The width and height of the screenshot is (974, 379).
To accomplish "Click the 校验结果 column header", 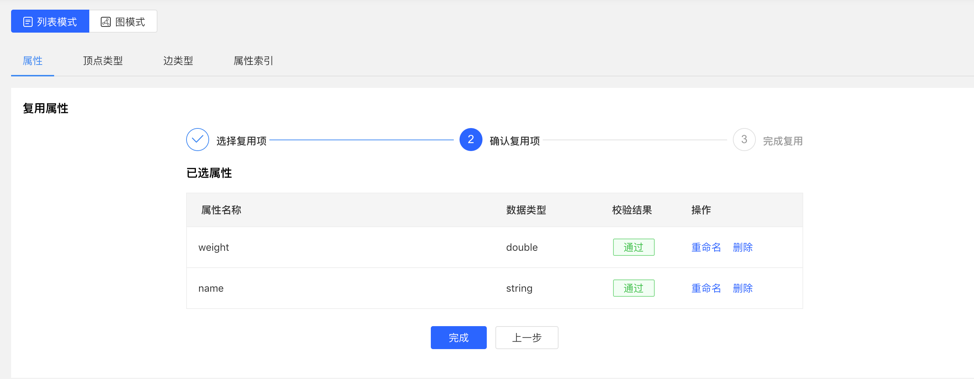I will tap(632, 210).
